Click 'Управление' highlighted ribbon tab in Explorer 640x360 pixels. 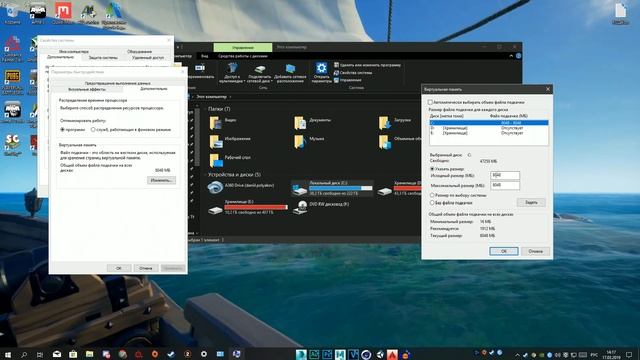pos(242,47)
